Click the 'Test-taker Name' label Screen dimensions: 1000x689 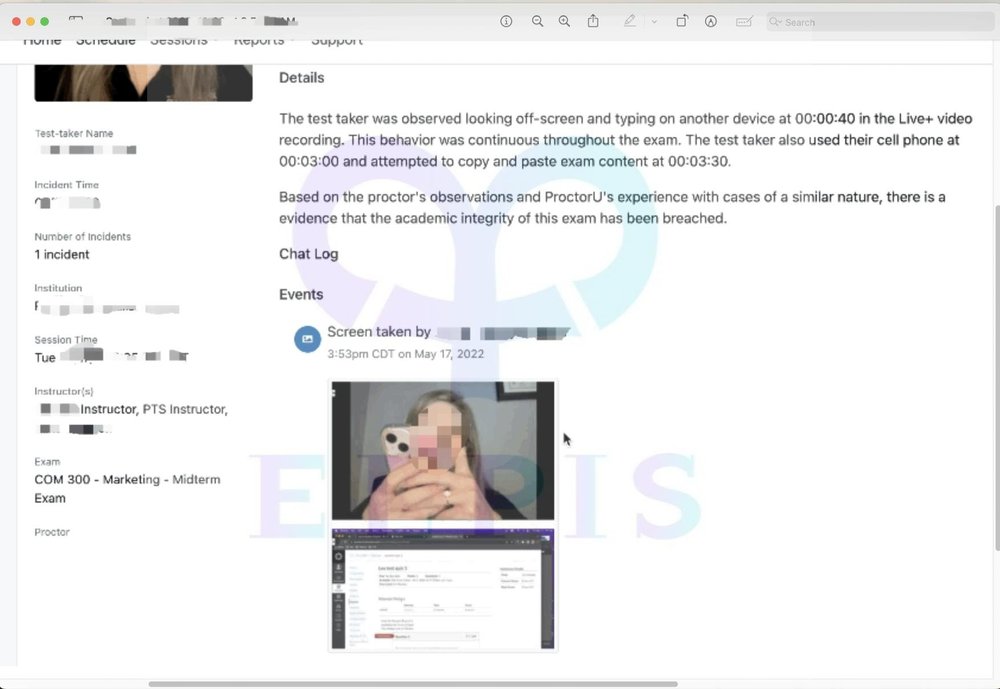click(x=74, y=133)
